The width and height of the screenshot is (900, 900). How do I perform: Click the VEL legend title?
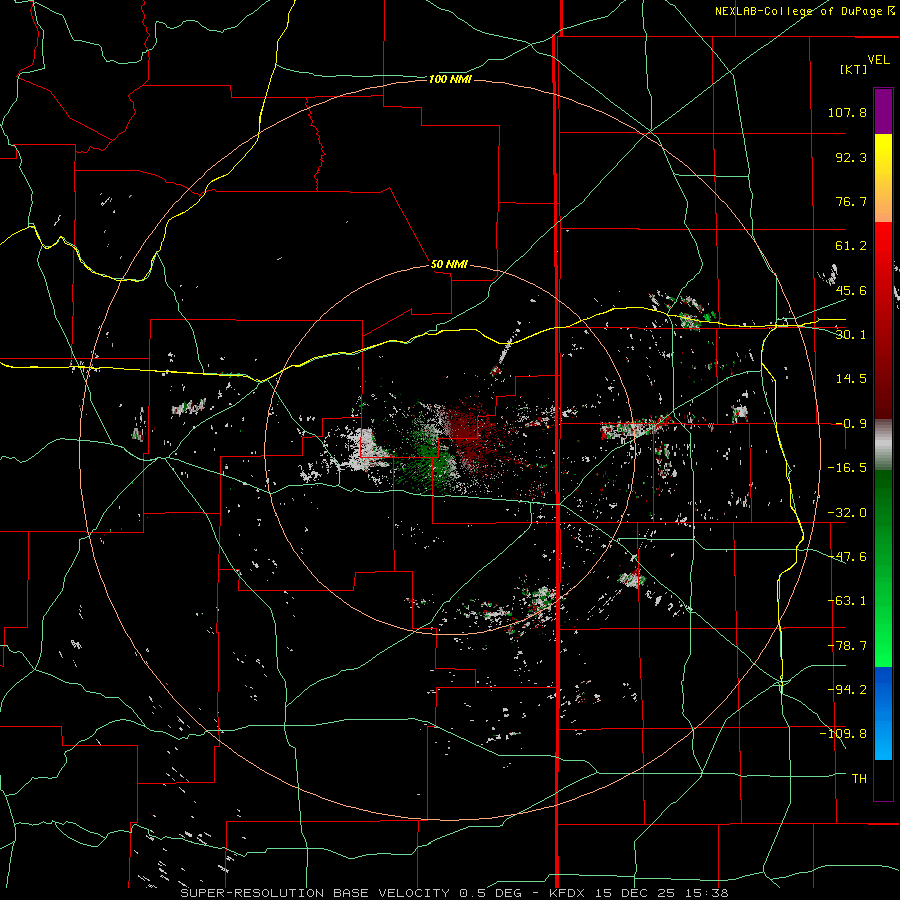(x=878, y=60)
